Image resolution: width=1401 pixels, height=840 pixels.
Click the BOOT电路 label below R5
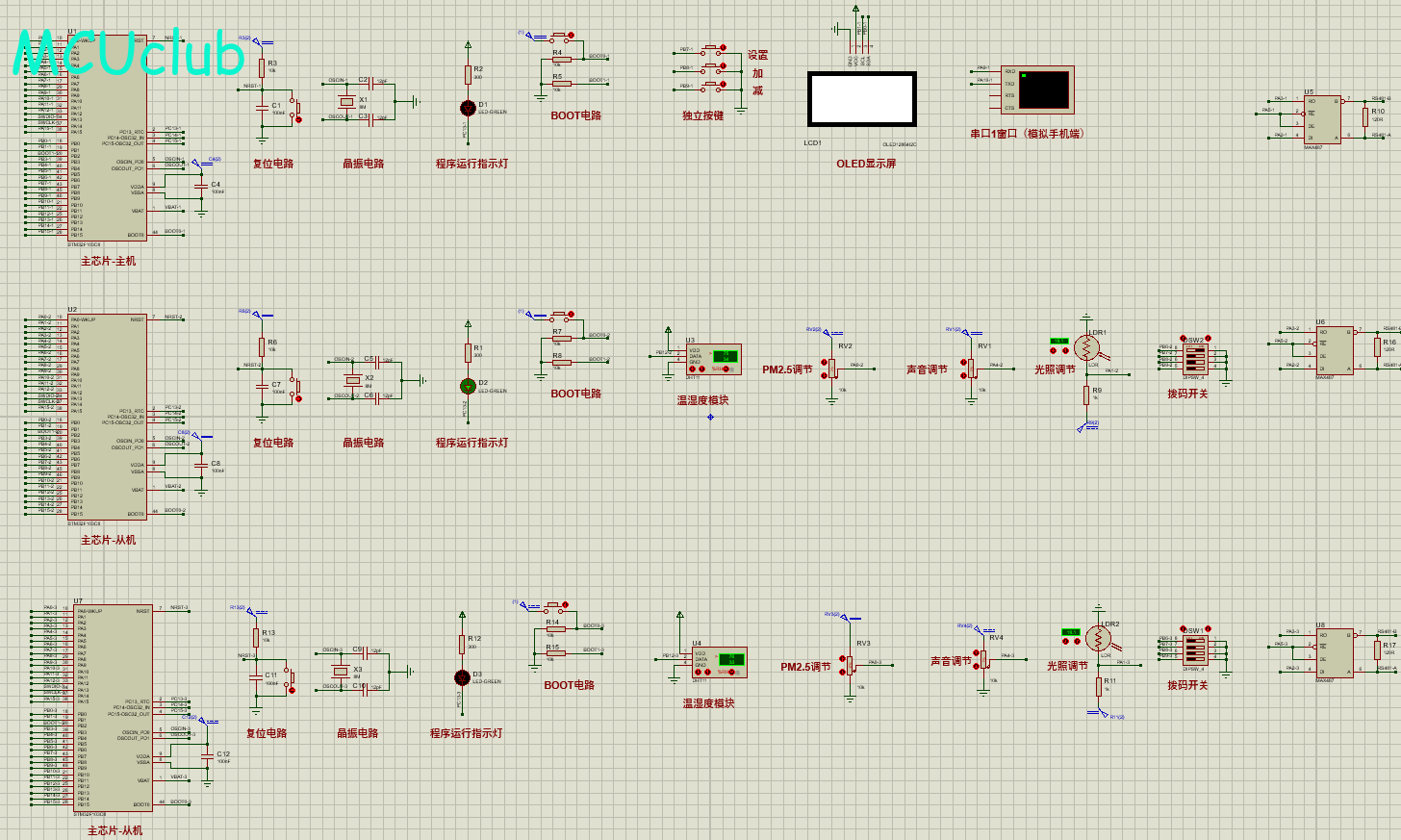tap(576, 115)
